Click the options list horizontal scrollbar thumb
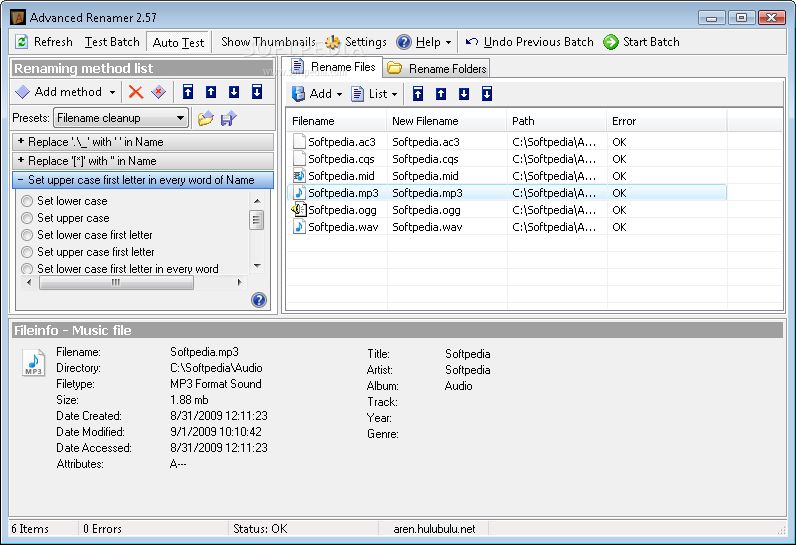The width and height of the screenshot is (796, 545). pos(116,282)
